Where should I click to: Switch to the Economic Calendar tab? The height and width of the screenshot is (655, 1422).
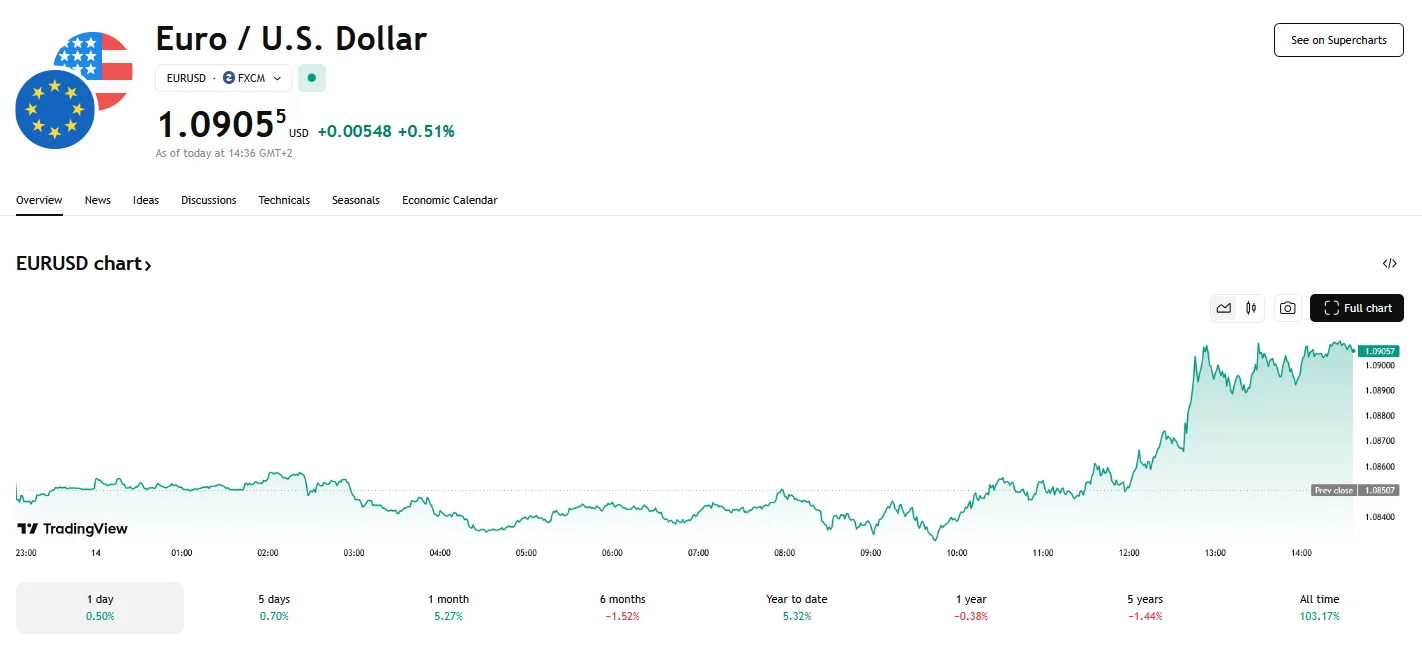click(449, 200)
